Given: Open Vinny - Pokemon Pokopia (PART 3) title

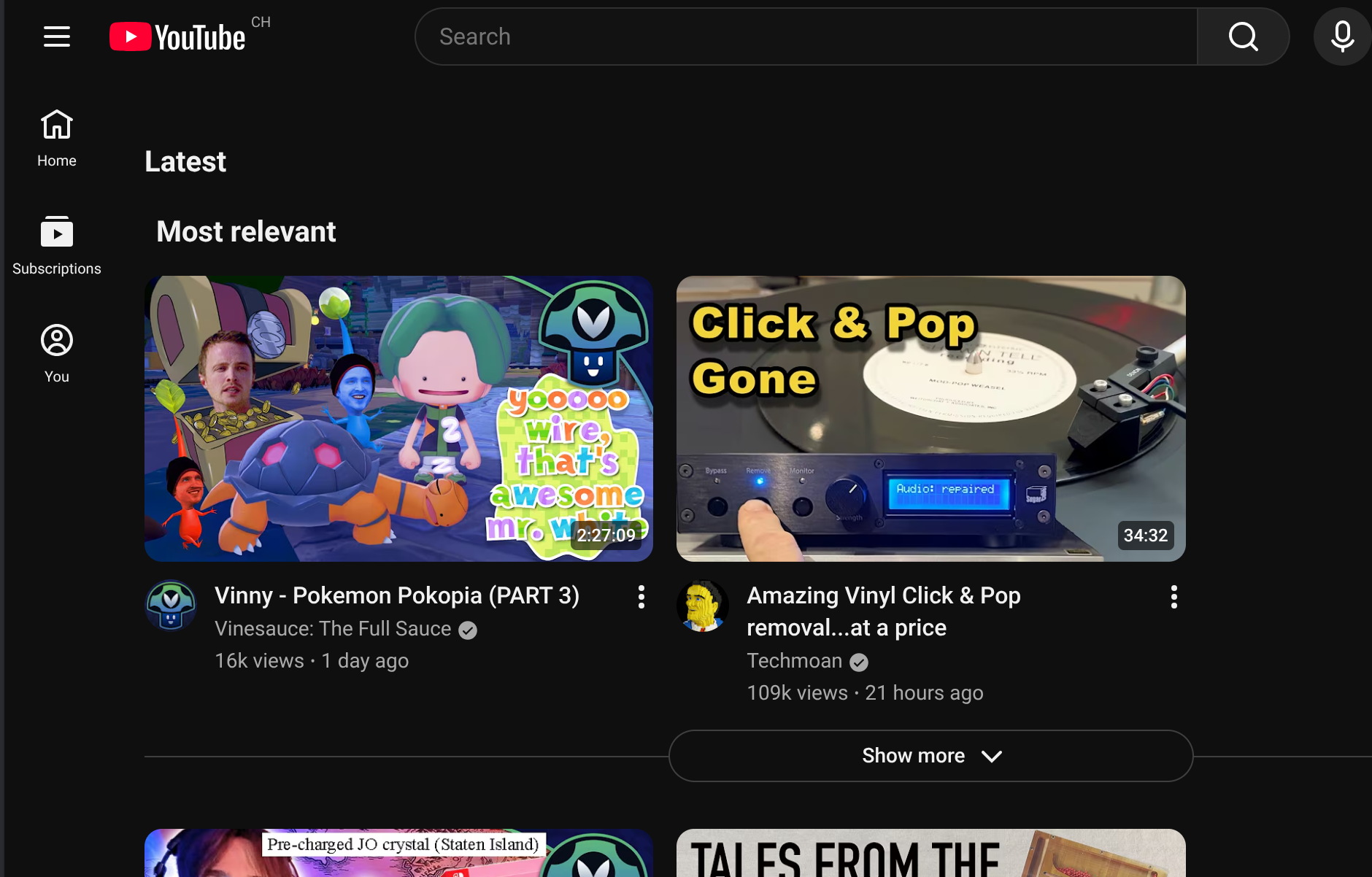Looking at the screenshot, I should pos(397,595).
